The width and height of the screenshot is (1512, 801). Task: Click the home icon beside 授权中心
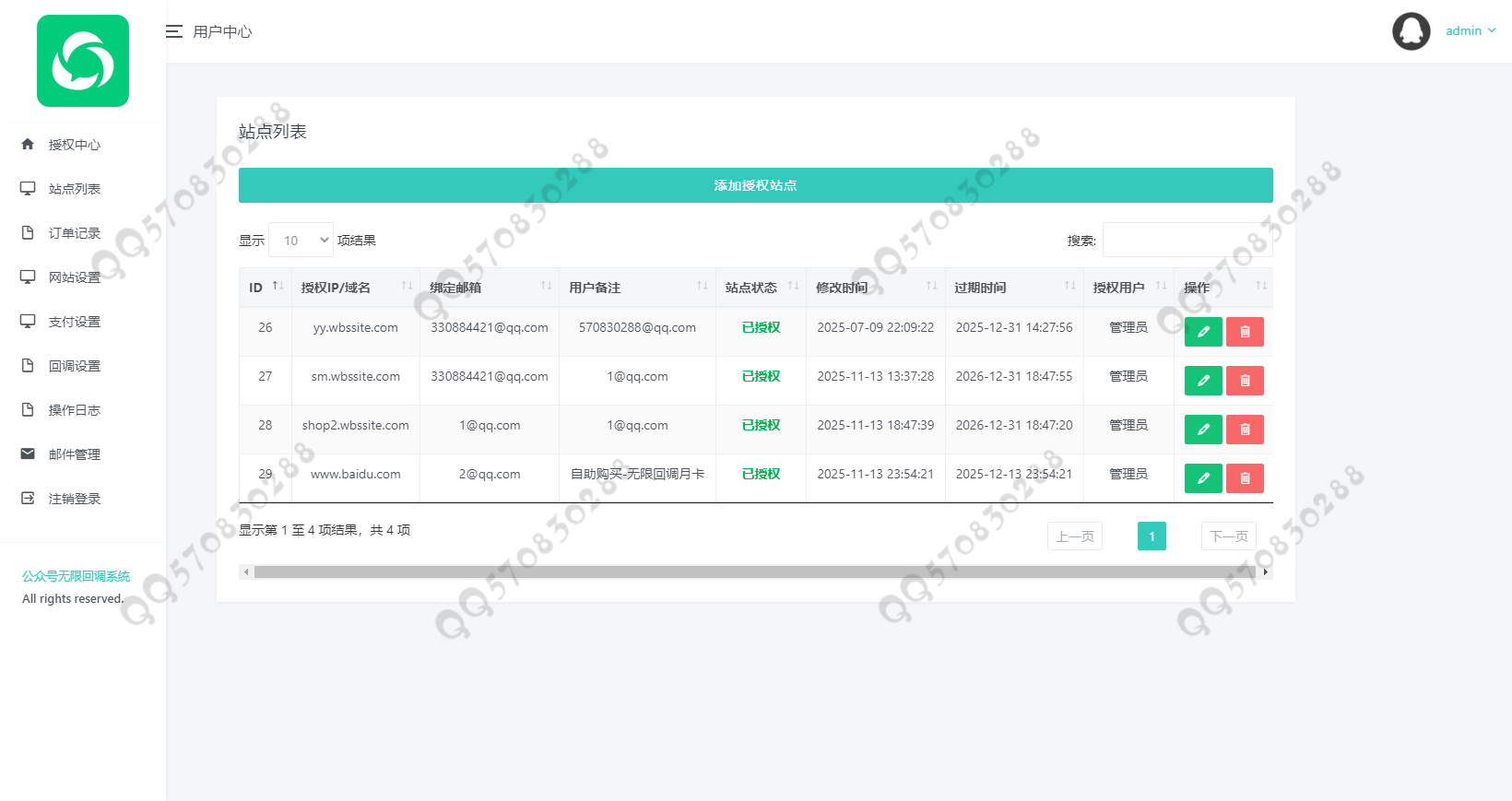pos(28,144)
